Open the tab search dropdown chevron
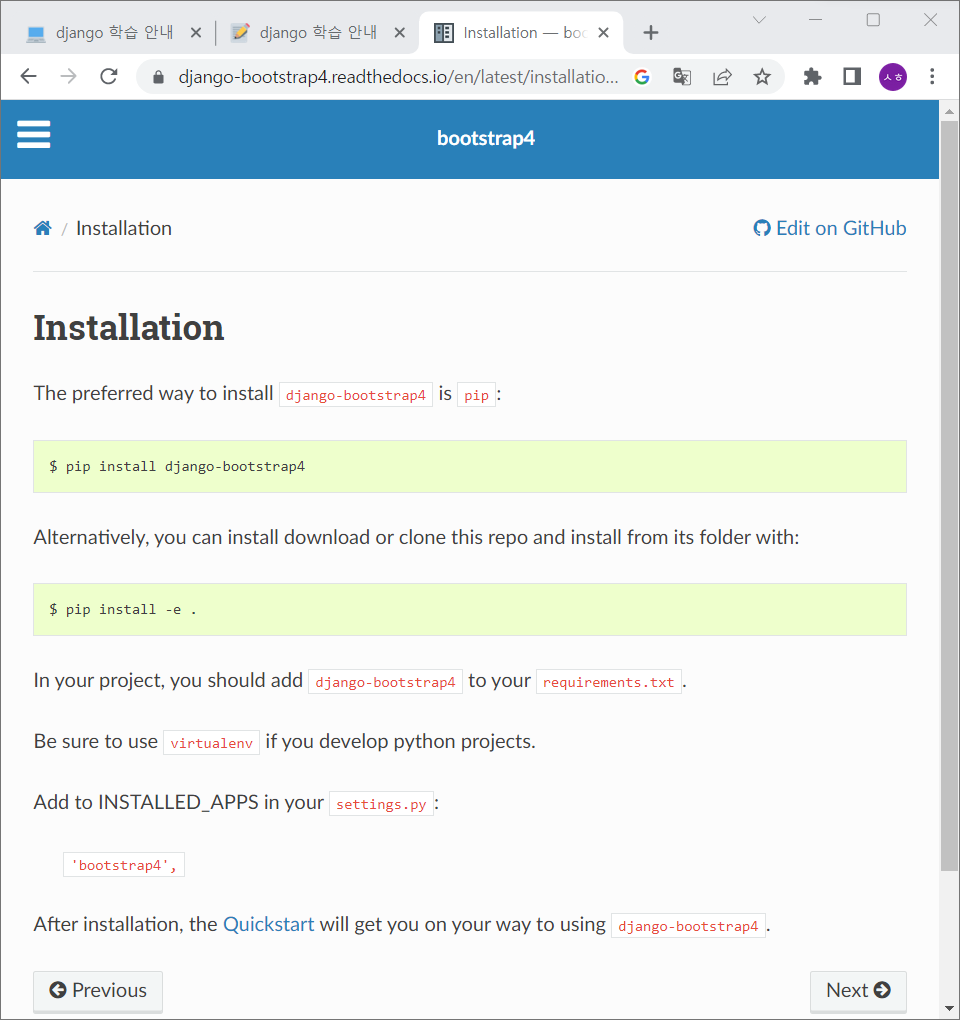Screen dimensions: 960x1020 tap(759, 20)
